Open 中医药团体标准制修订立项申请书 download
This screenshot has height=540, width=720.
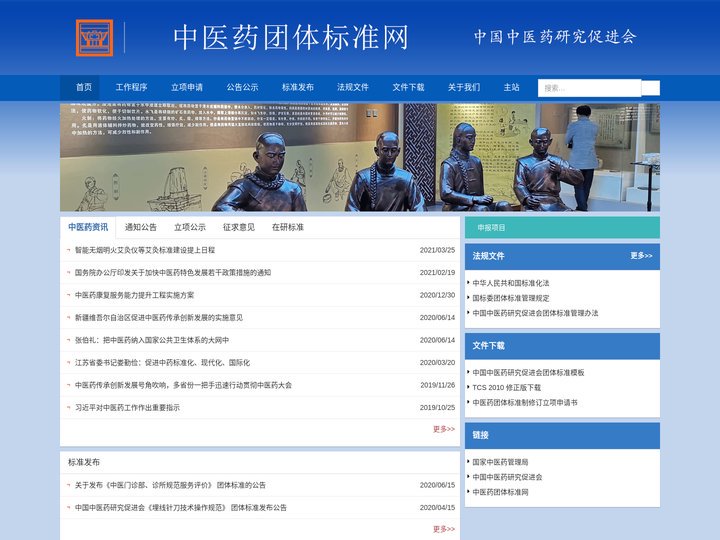(x=525, y=403)
